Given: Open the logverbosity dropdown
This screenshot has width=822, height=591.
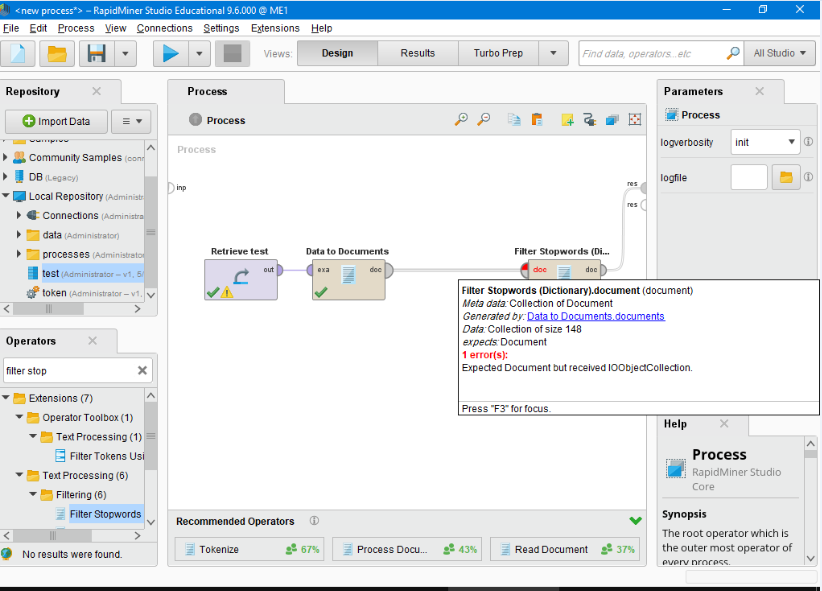Looking at the screenshot, I should (x=765, y=142).
